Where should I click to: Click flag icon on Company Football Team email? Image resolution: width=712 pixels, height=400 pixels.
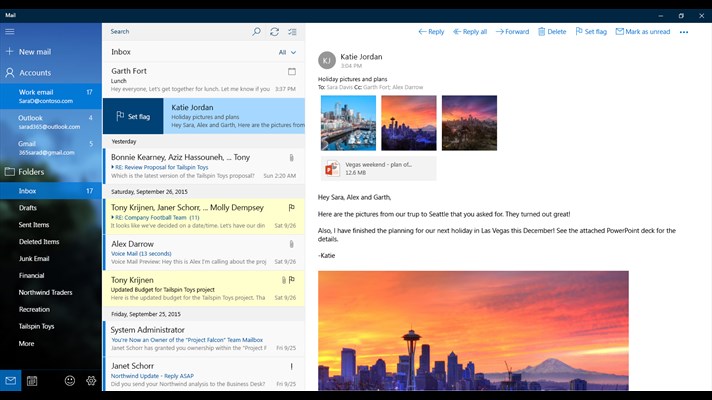tap(292, 207)
